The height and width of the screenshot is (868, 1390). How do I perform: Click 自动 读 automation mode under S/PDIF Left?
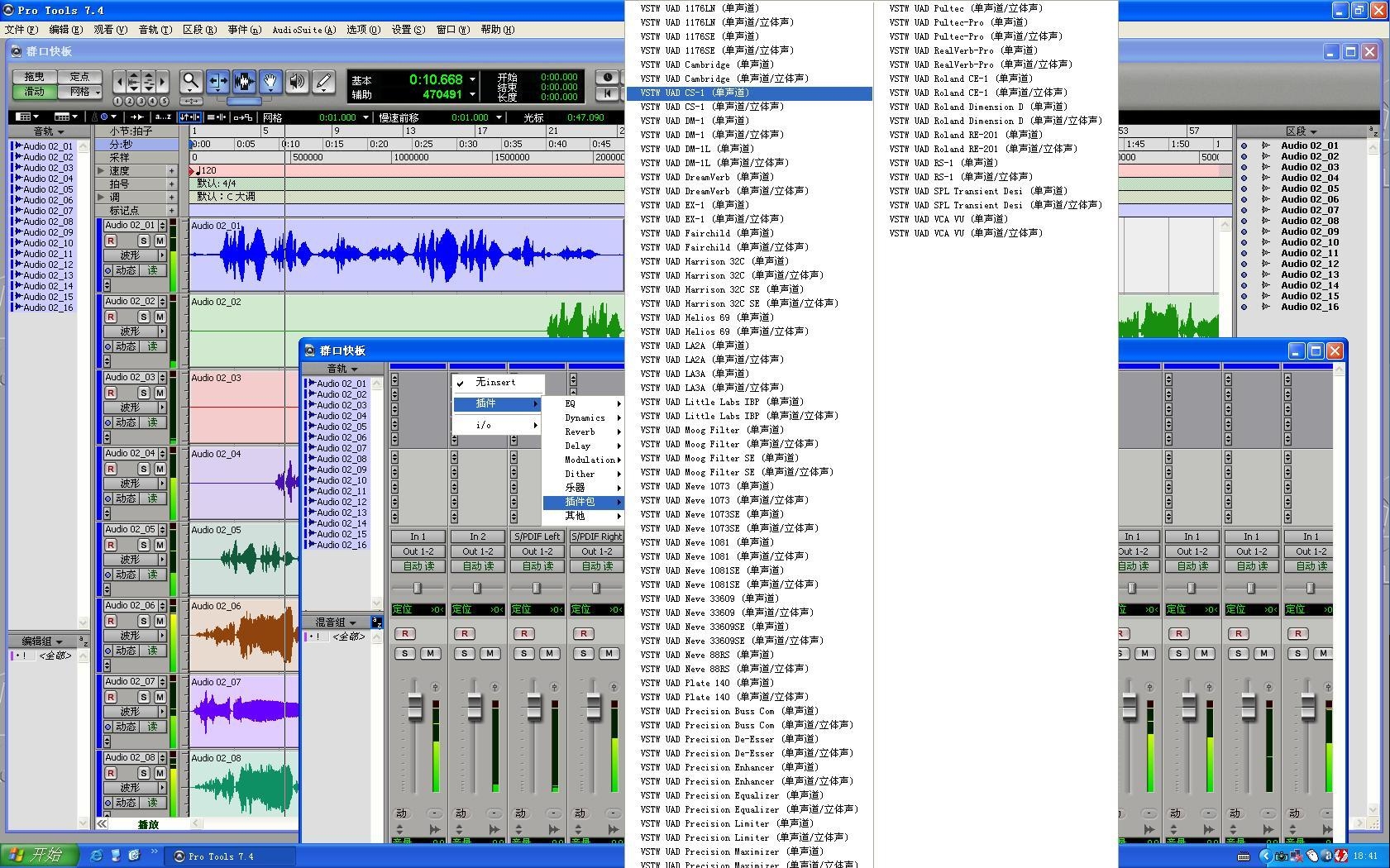tap(537, 566)
